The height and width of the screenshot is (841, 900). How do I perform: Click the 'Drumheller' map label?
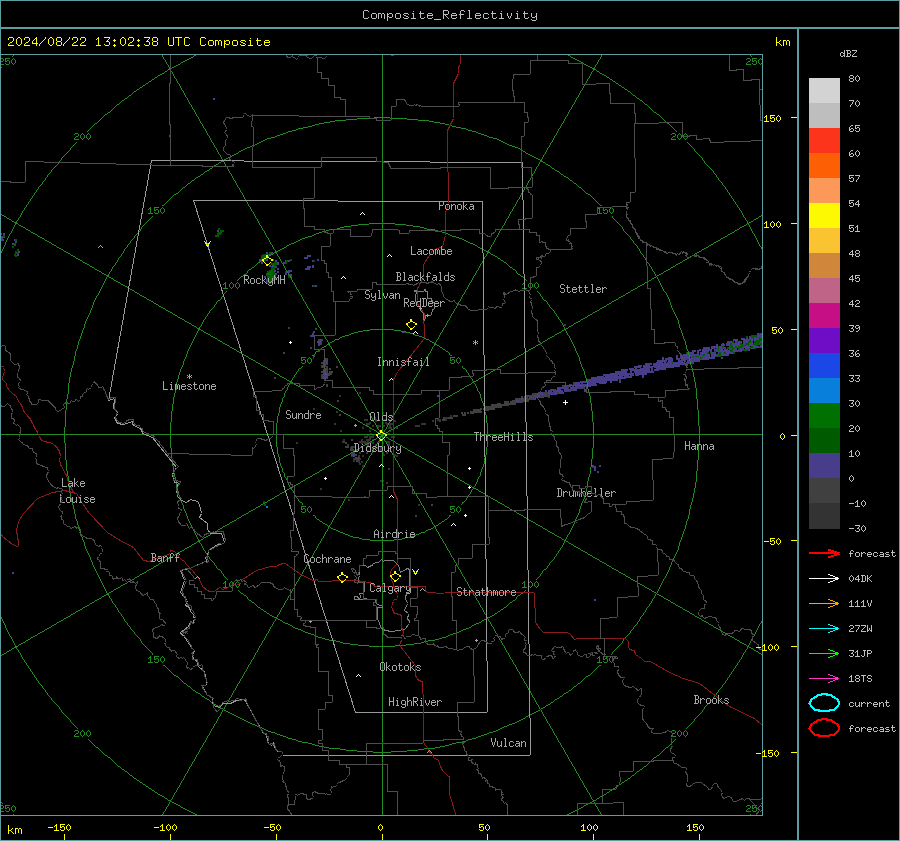coord(586,493)
